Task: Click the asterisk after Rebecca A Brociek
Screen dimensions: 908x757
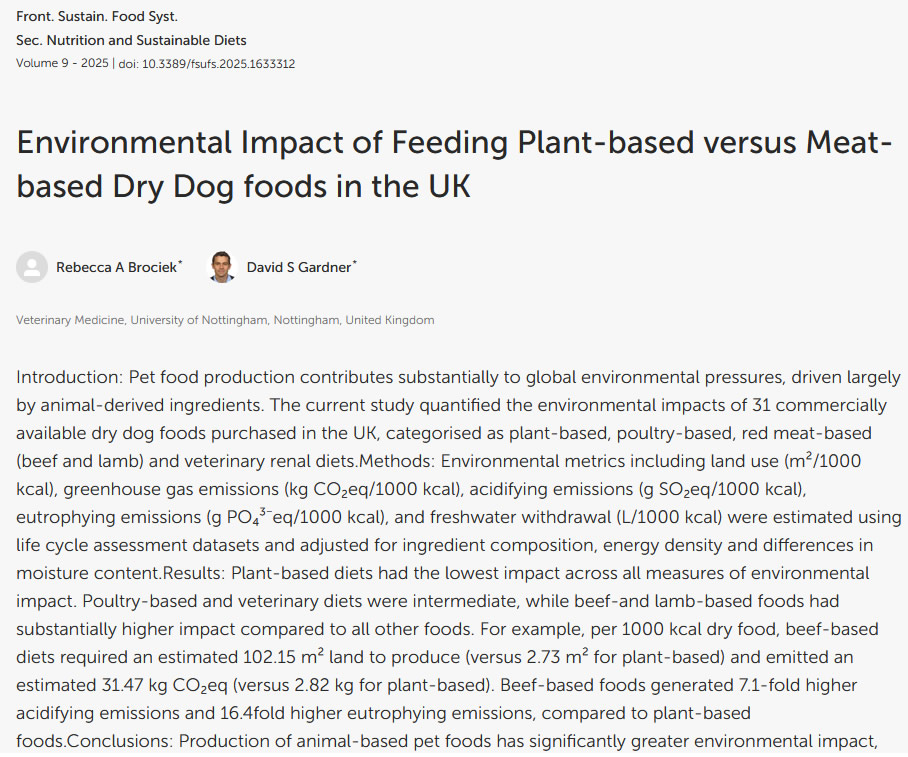Action: pos(180,264)
